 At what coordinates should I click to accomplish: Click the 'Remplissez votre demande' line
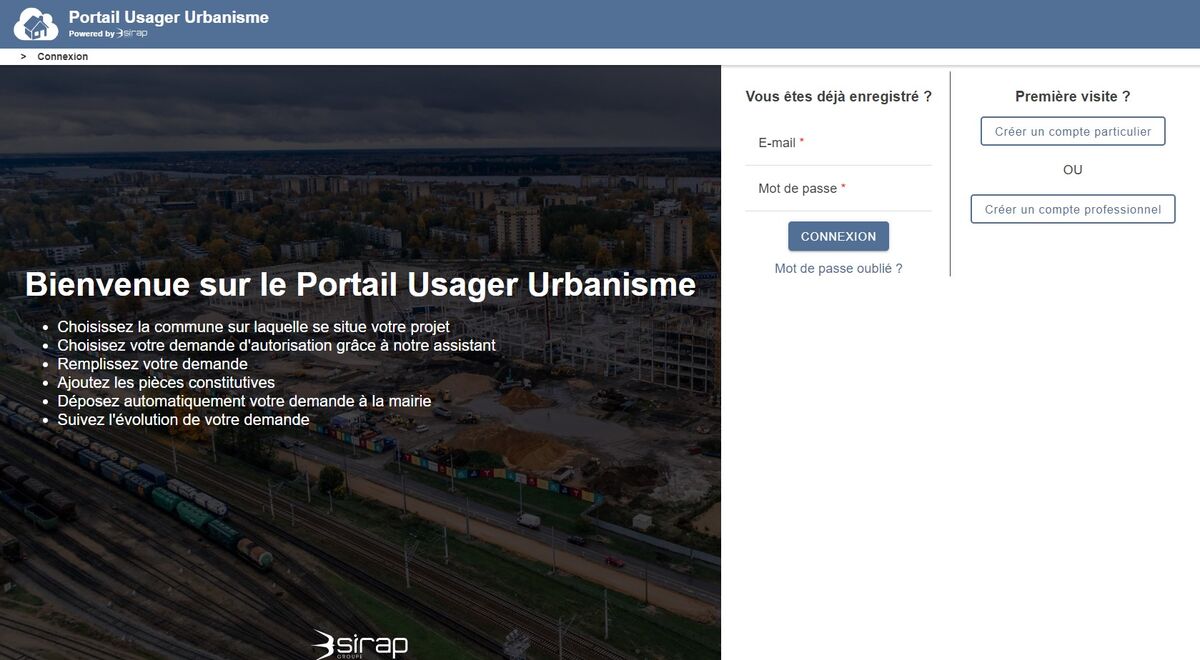[x=152, y=364]
